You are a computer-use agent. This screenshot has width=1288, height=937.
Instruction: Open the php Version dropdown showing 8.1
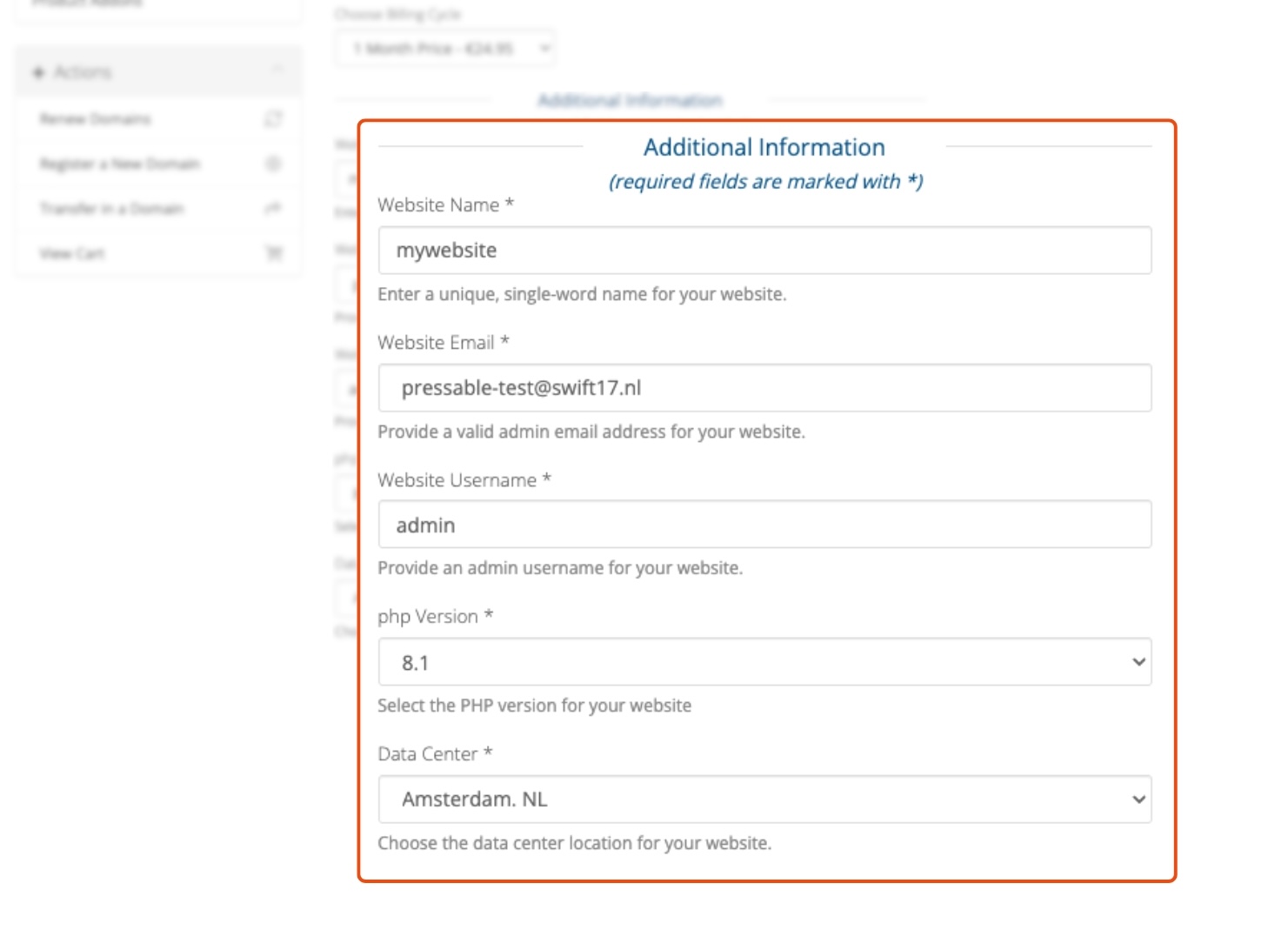[764, 662]
